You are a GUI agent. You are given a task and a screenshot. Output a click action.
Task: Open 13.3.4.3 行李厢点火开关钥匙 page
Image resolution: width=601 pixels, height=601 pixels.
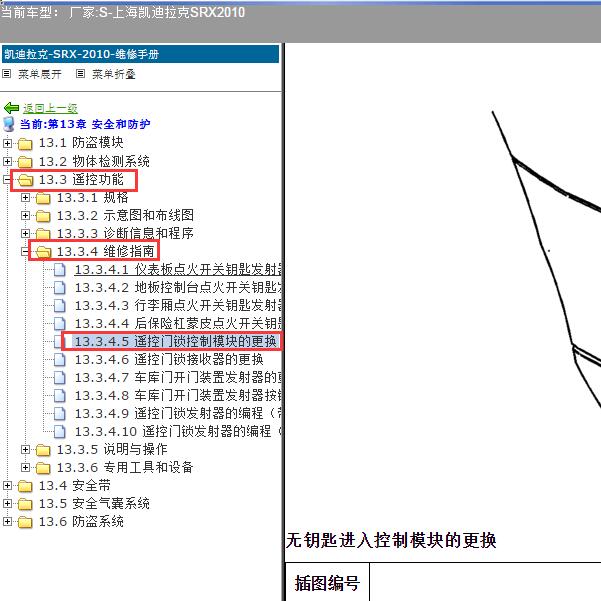click(x=178, y=305)
